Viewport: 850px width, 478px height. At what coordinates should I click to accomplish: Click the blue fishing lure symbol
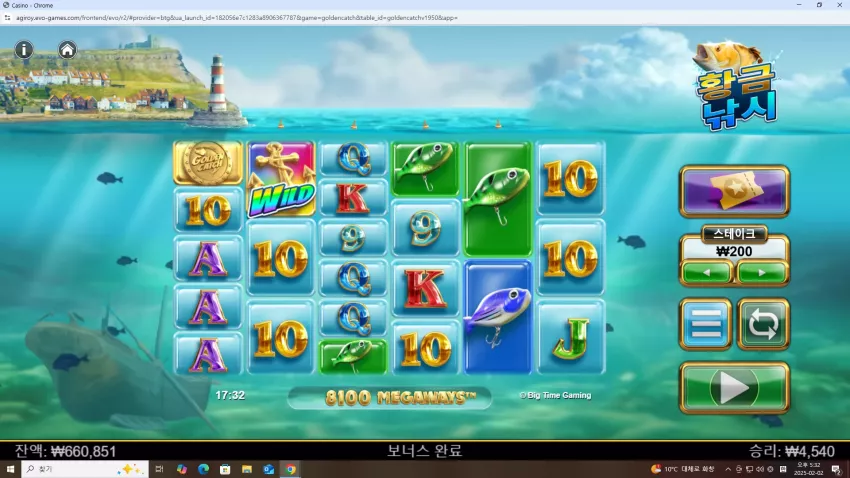pyautogui.click(x=498, y=317)
